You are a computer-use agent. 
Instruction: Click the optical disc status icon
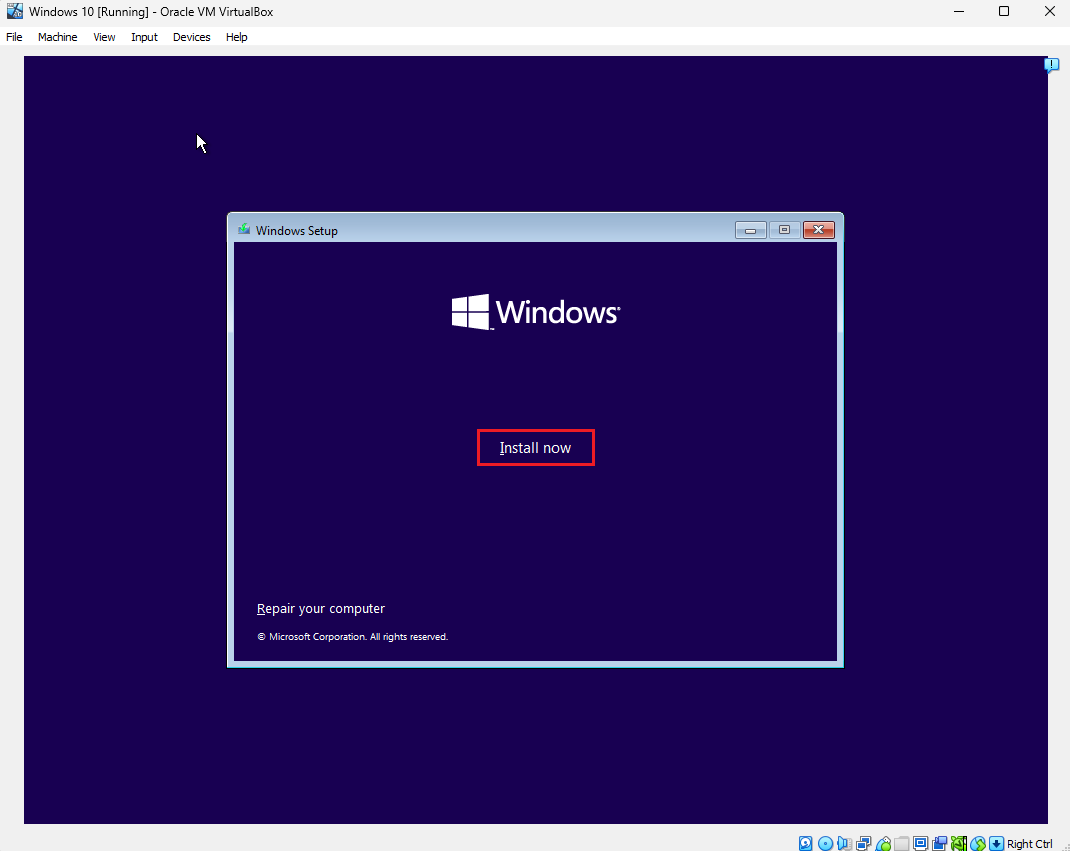825,843
